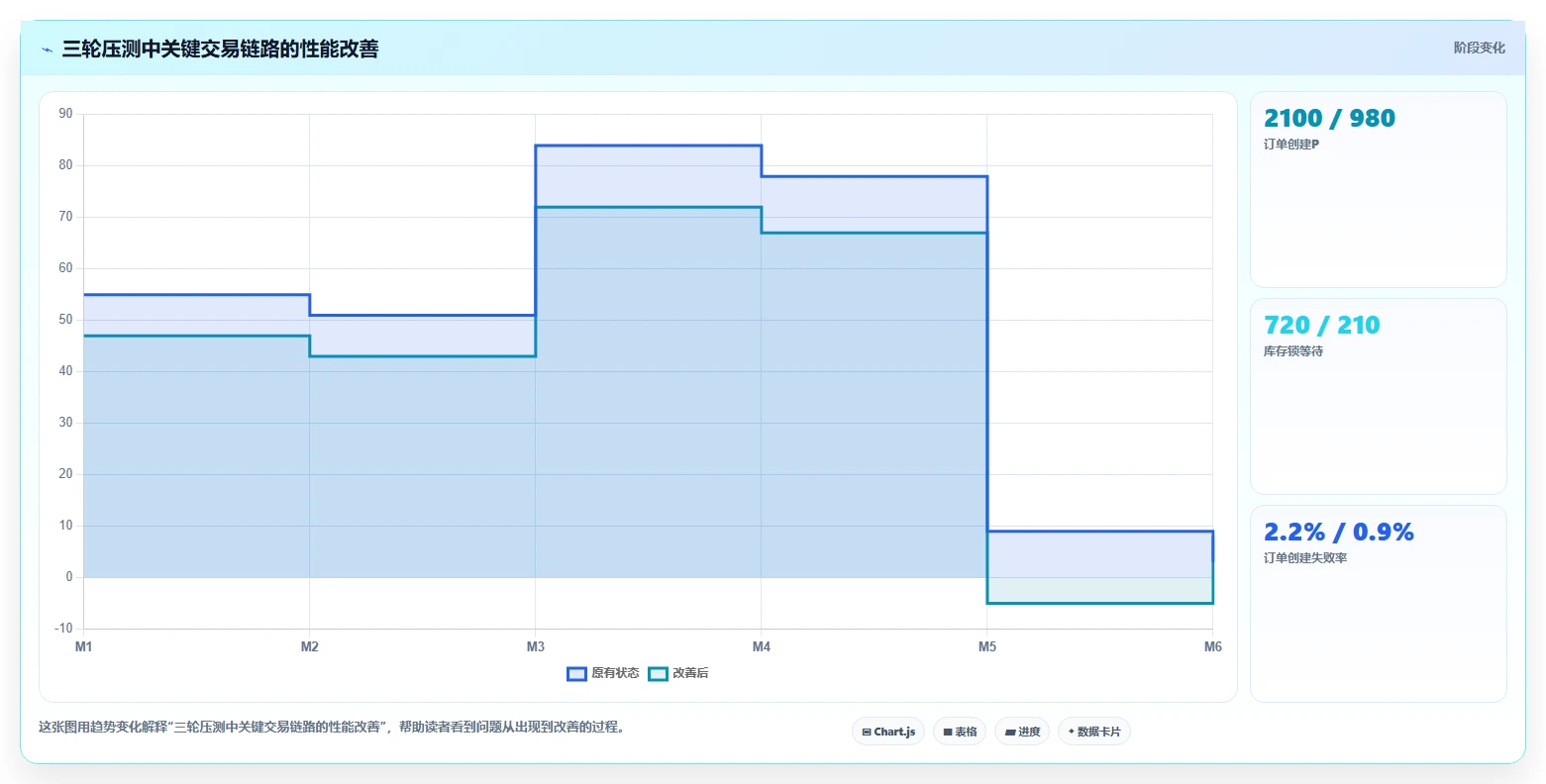Image resolution: width=1546 pixels, height=784 pixels.
Task: Select the 进度 tag chip
Action: (x=1022, y=732)
